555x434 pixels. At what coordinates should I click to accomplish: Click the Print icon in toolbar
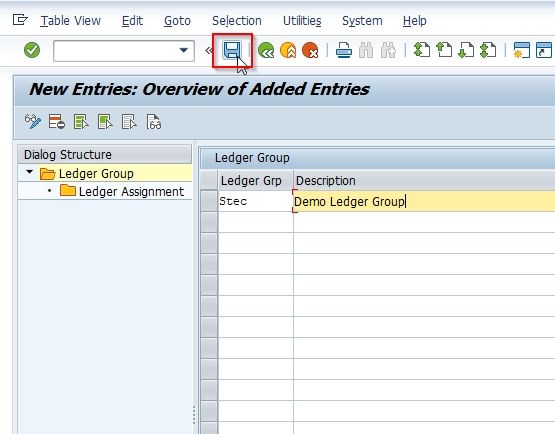point(344,50)
